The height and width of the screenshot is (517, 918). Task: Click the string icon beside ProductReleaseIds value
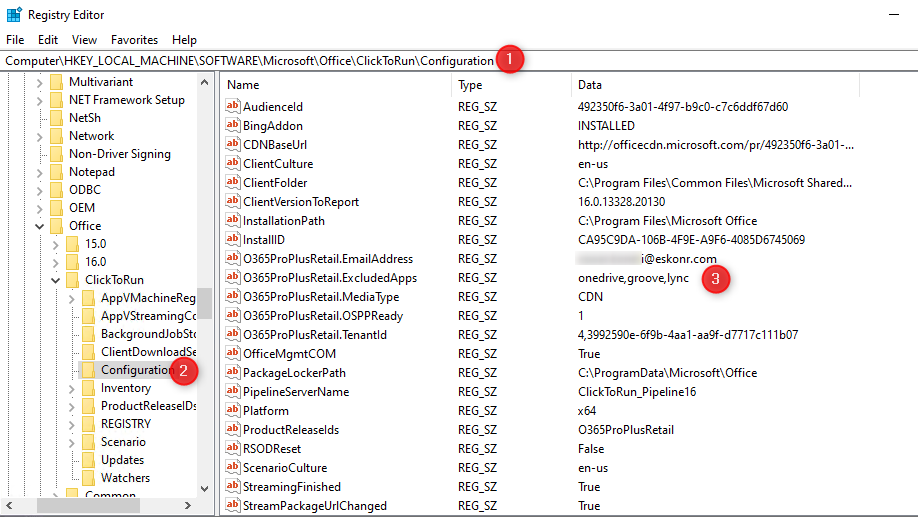pos(232,429)
